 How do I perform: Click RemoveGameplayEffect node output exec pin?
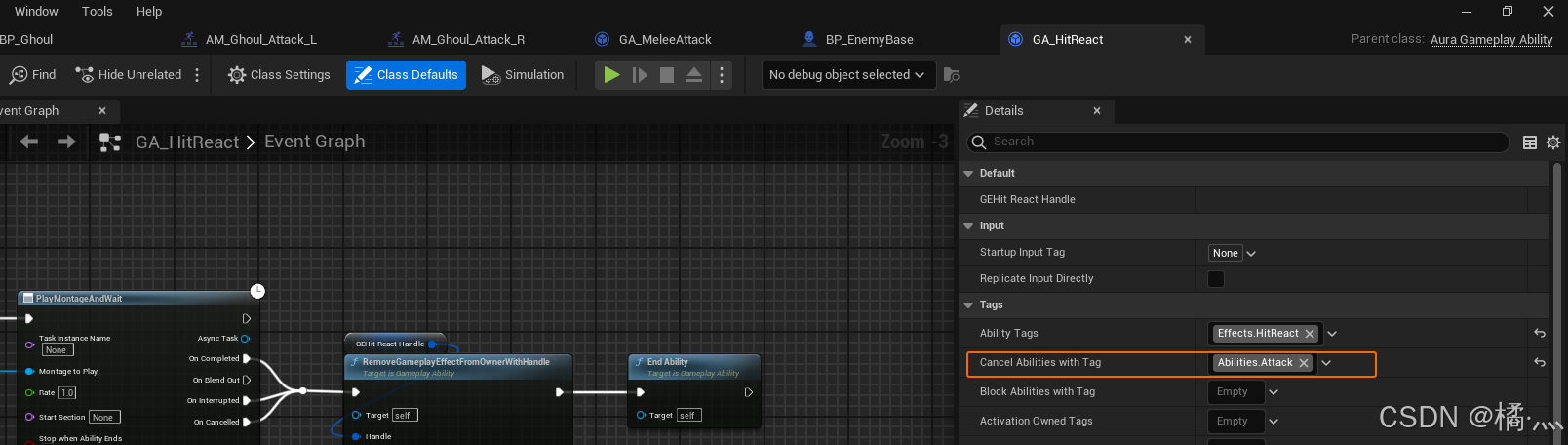560,392
